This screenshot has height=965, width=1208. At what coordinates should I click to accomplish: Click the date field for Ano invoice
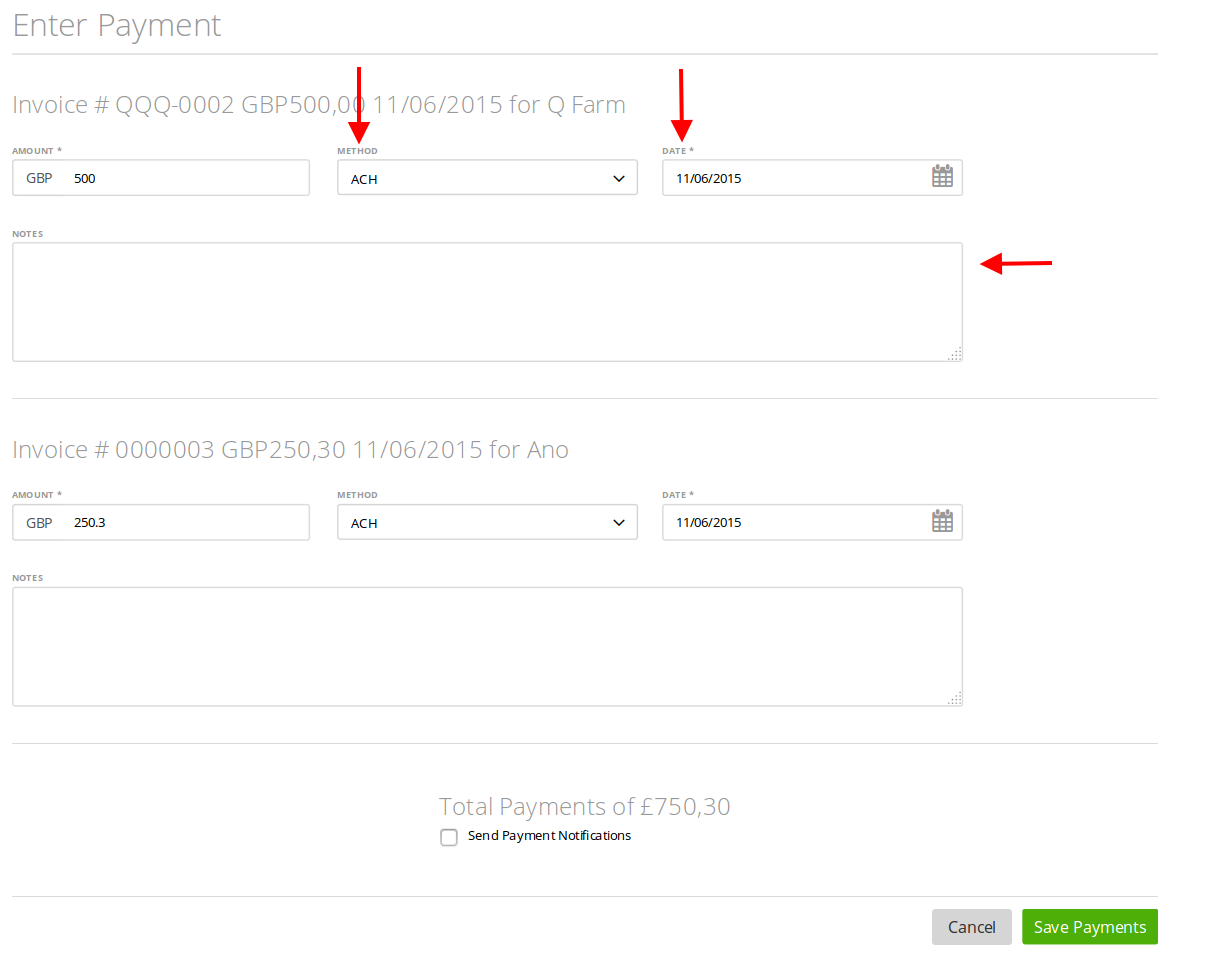(812, 522)
